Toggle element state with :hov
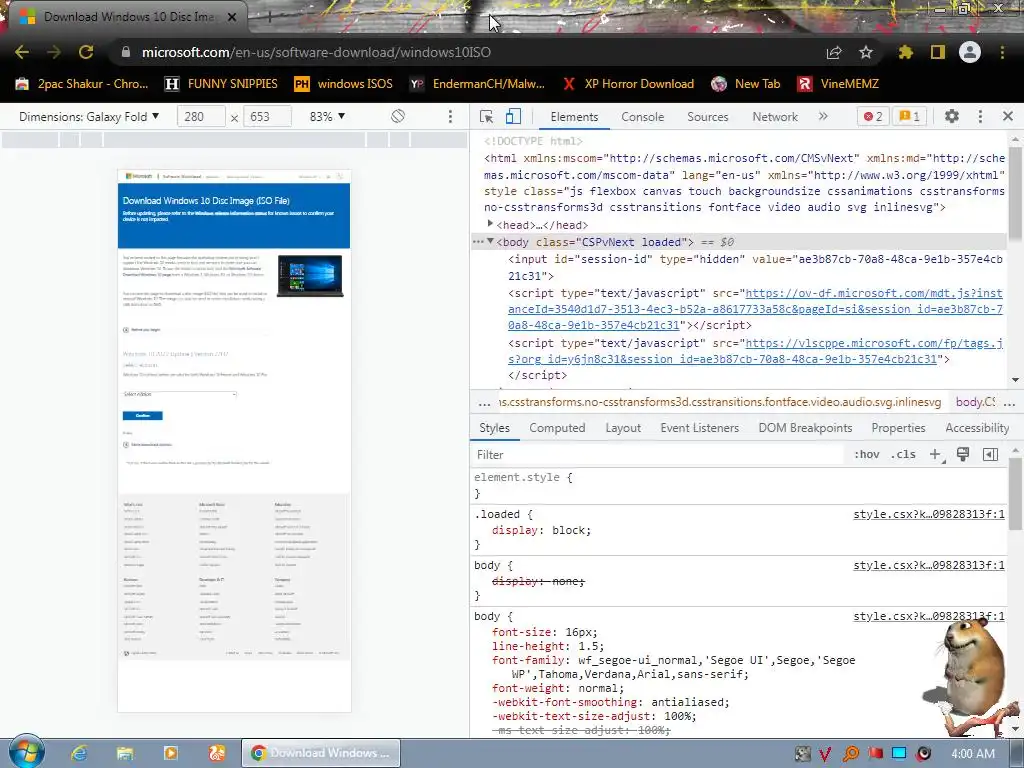 pos(867,455)
